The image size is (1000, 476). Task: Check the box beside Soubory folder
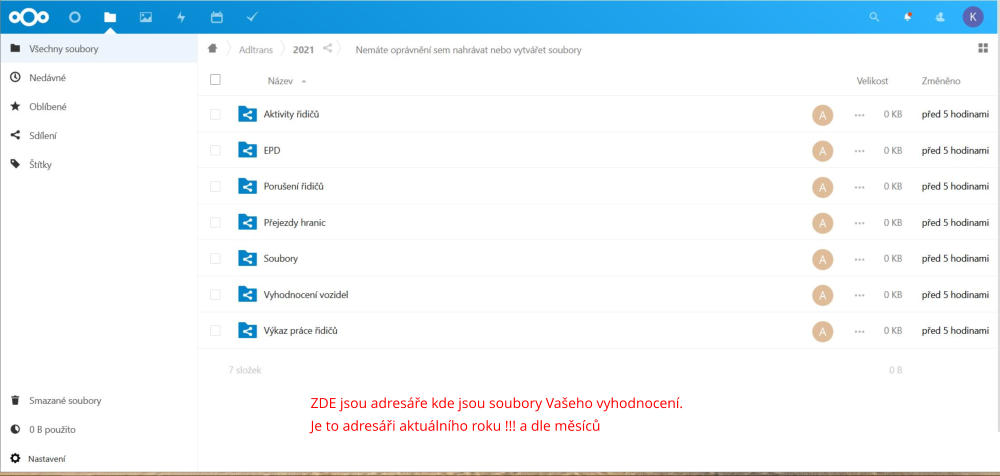(215, 258)
